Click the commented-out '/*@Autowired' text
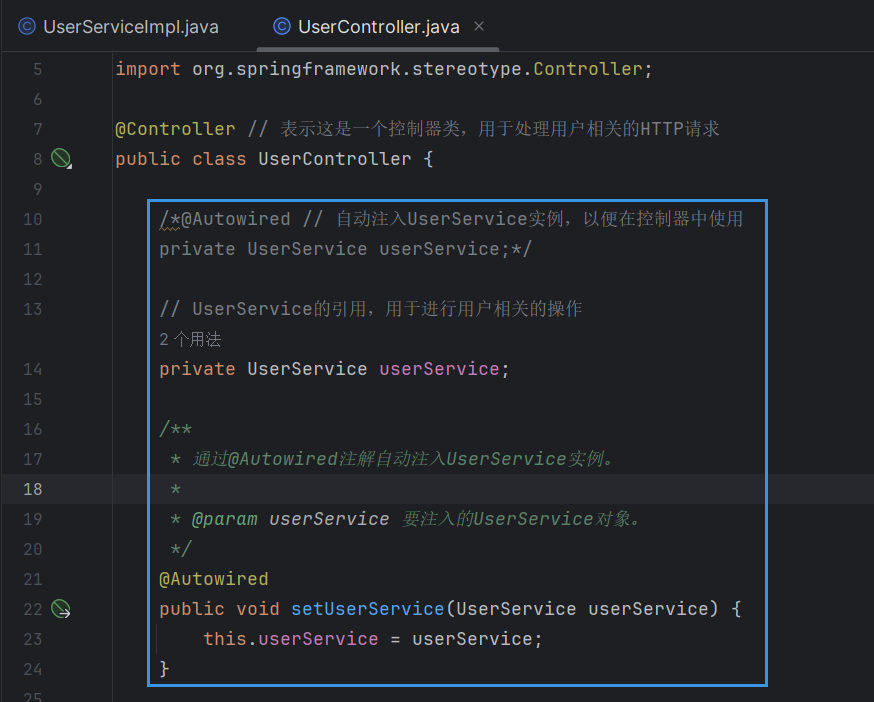 coord(225,219)
